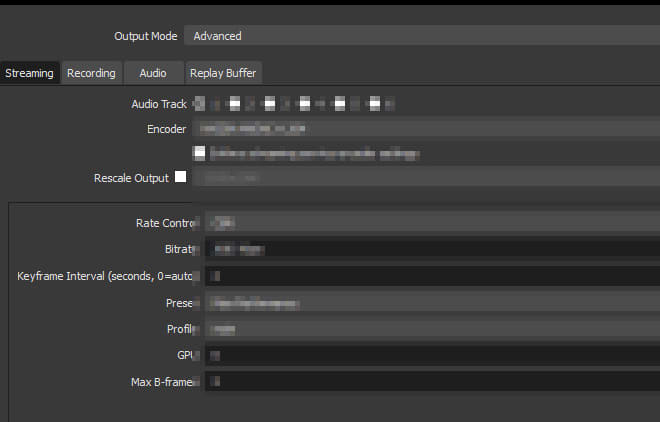Open the Replay Buffer tab
The width and height of the screenshot is (660, 422).
pyautogui.click(x=223, y=73)
